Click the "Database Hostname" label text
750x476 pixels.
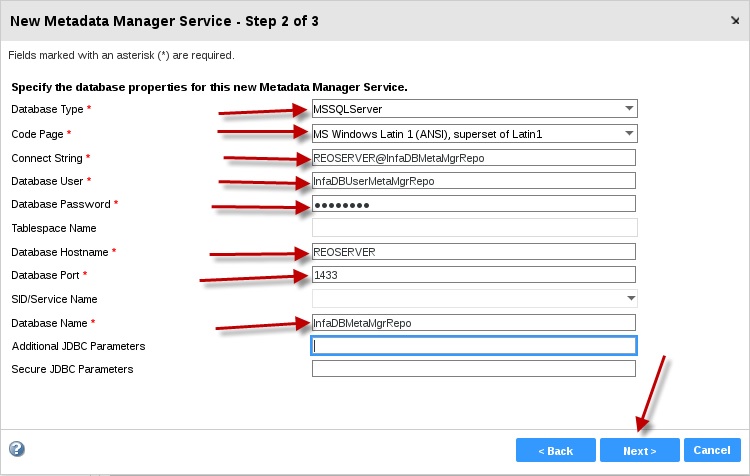pos(60,252)
